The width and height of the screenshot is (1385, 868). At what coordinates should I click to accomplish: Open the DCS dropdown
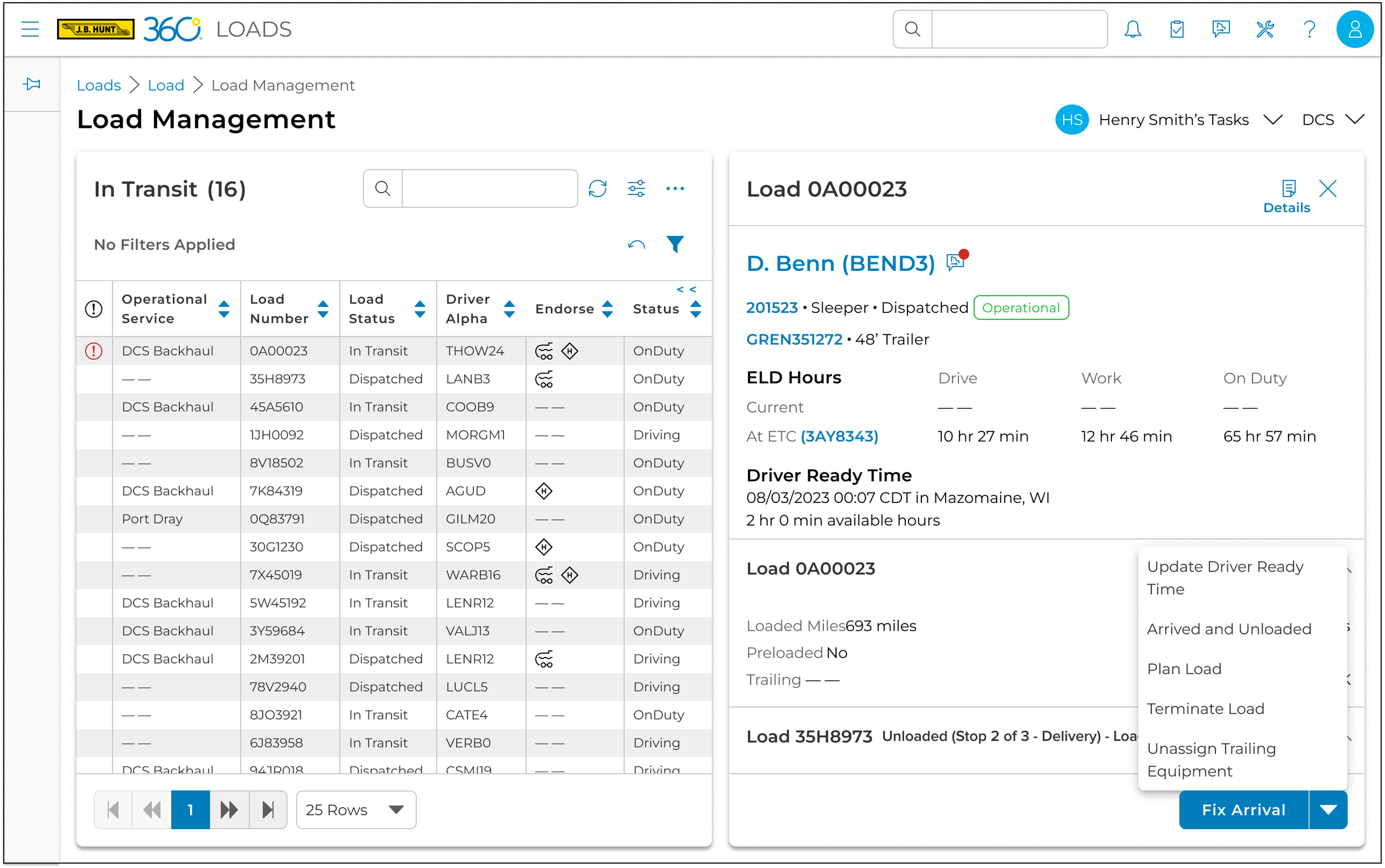click(x=1332, y=120)
